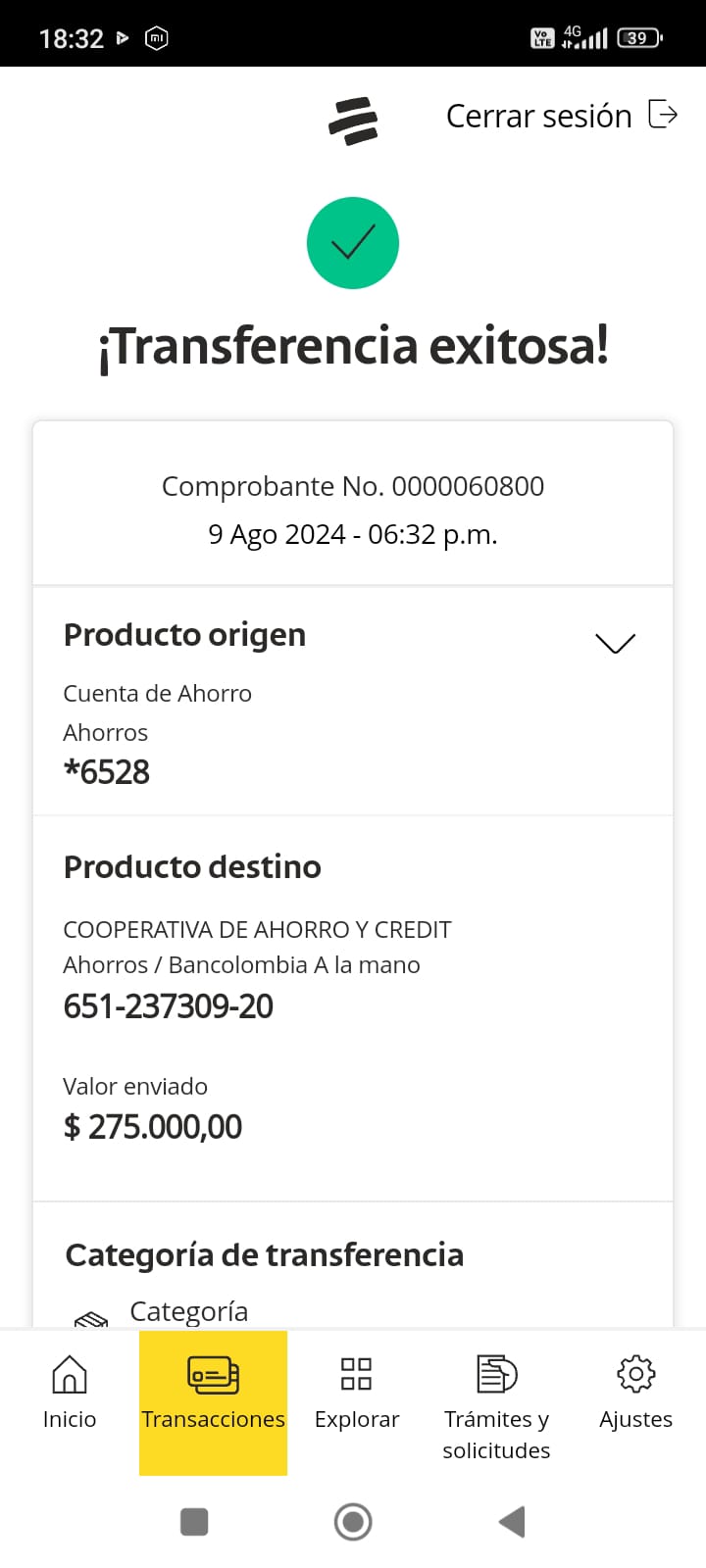Tap the Inicio home icon
706x1568 pixels.
(70, 1374)
